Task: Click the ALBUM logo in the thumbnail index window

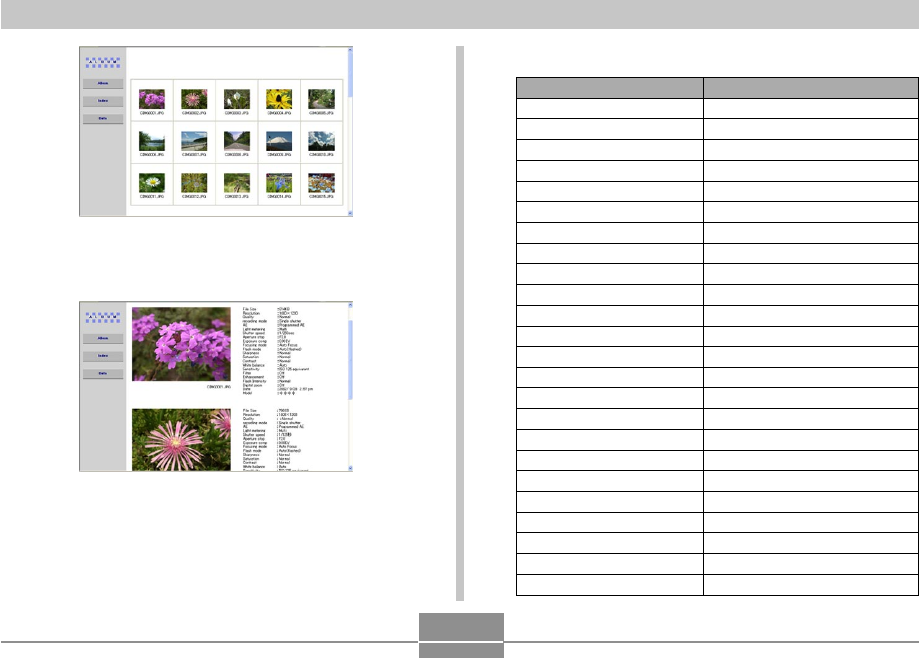Action: coord(103,62)
